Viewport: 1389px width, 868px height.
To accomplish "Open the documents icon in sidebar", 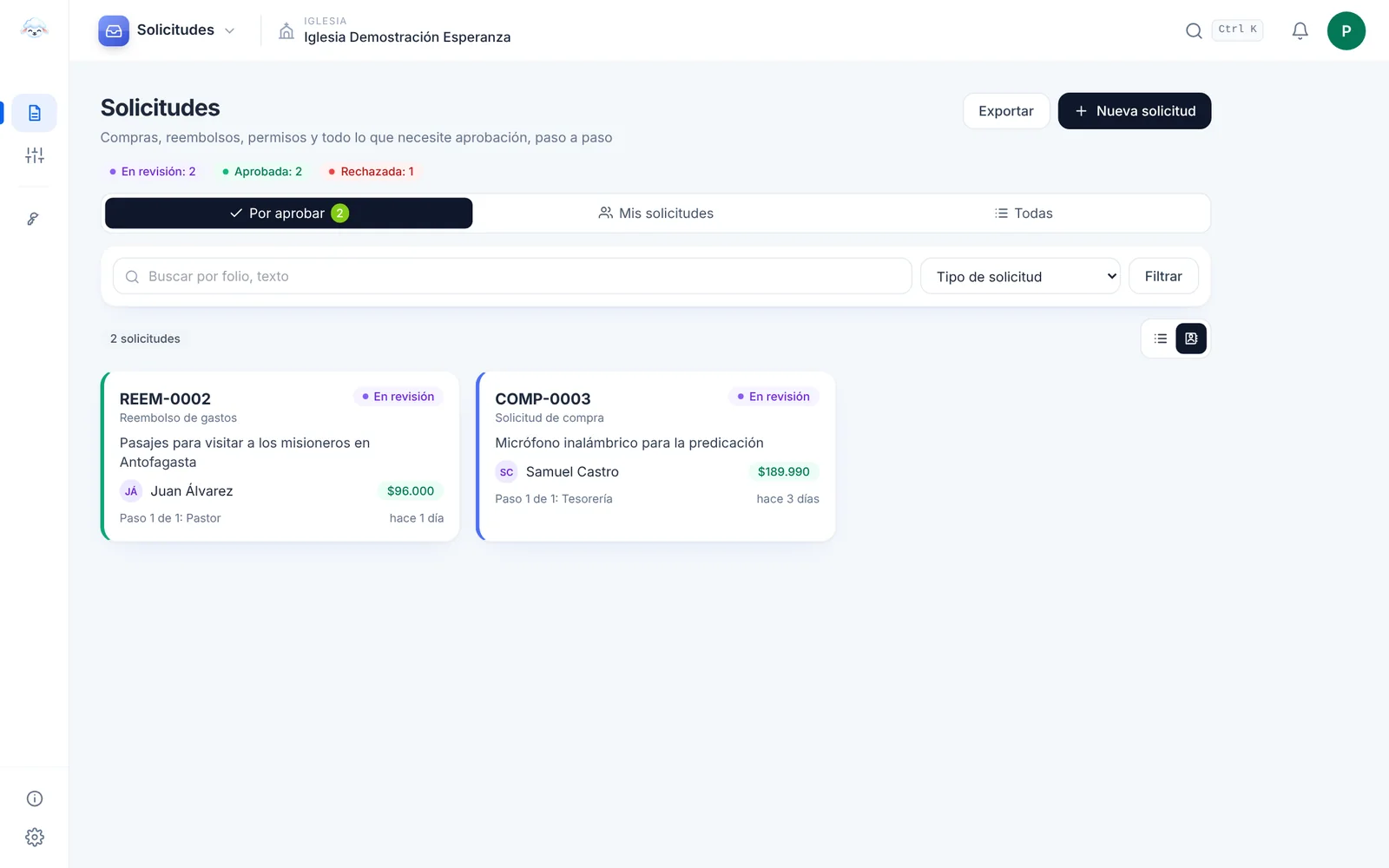I will (35, 113).
